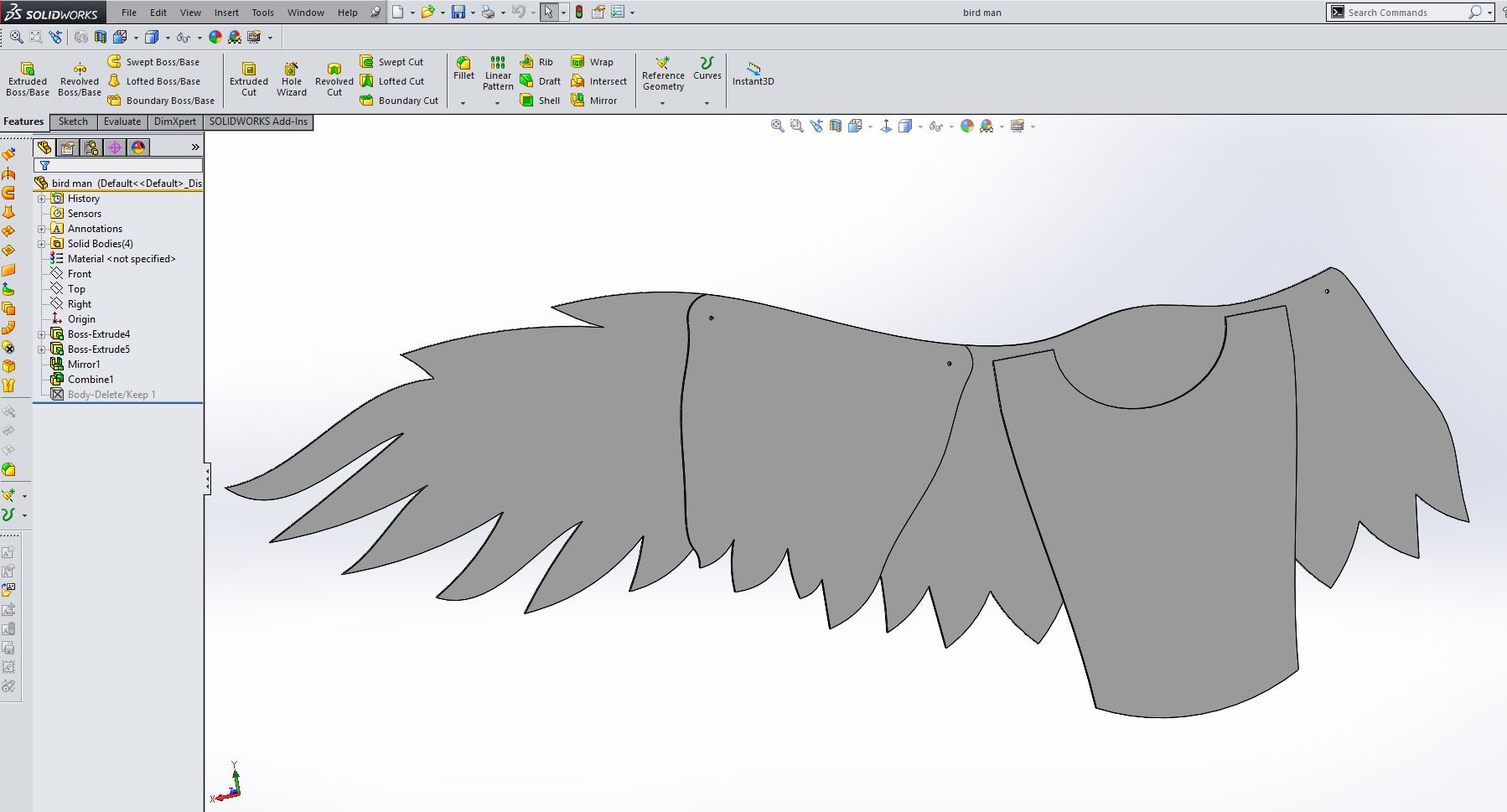
Task: Open the Insert menu
Action: [226, 13]
